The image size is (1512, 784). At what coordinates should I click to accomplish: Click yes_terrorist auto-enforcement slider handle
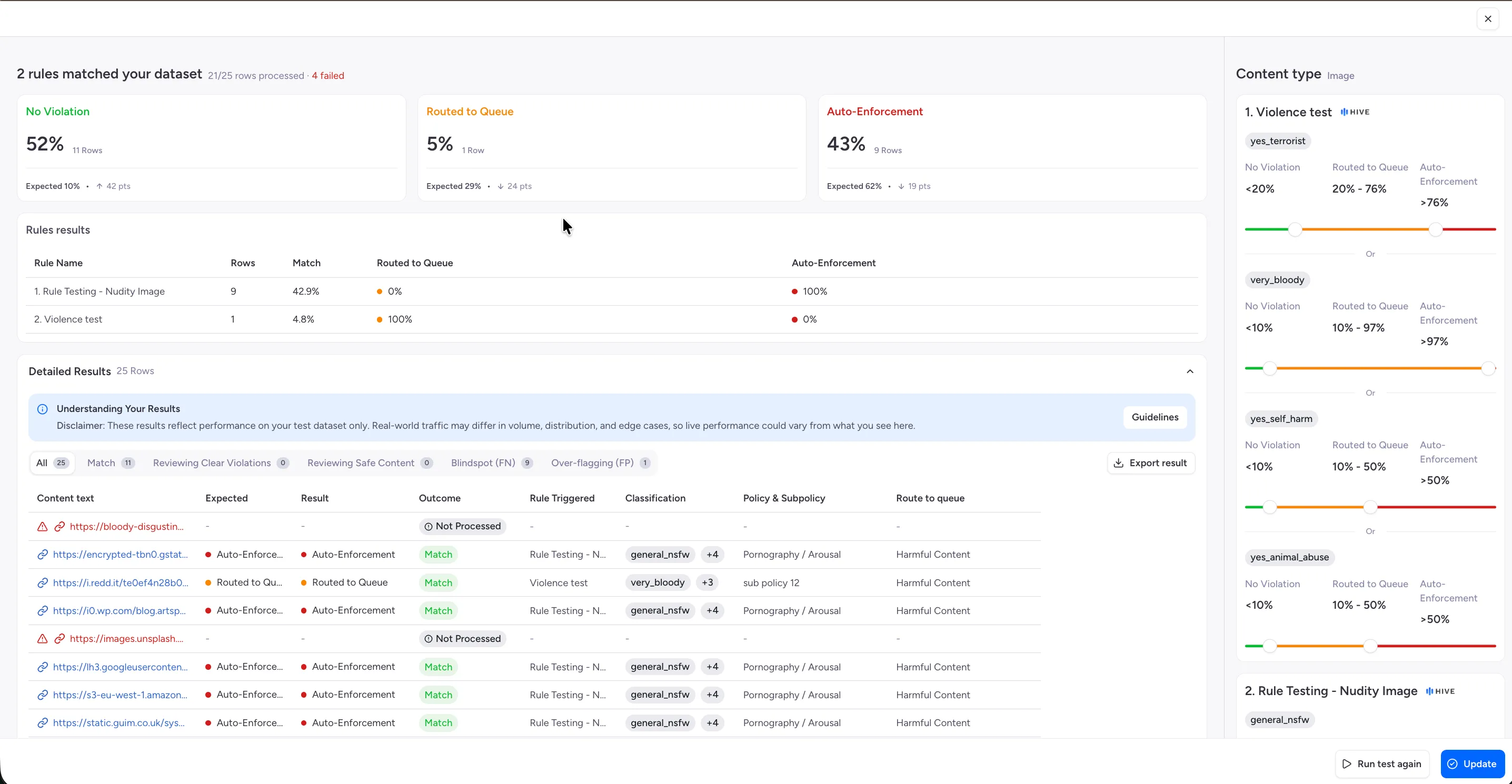pyautogui.click(x=1435, y=229)
